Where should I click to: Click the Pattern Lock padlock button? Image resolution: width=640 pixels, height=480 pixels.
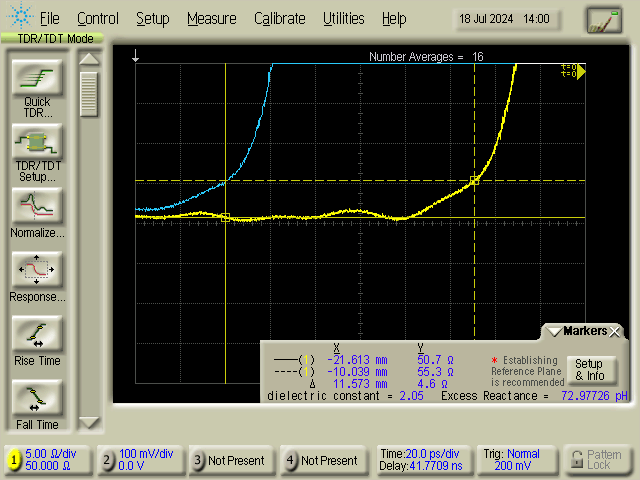click(x=598, y=460)
